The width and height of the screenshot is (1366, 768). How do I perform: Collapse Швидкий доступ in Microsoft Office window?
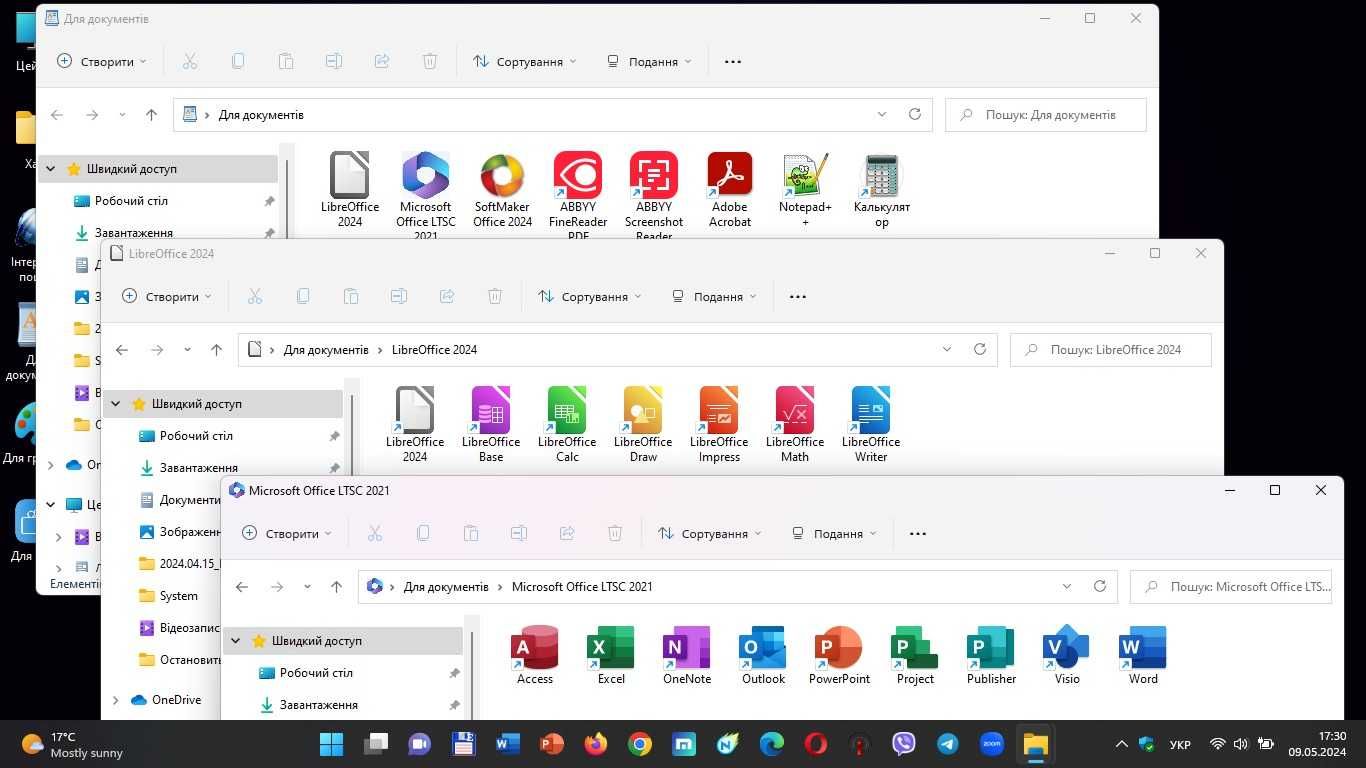236,641
